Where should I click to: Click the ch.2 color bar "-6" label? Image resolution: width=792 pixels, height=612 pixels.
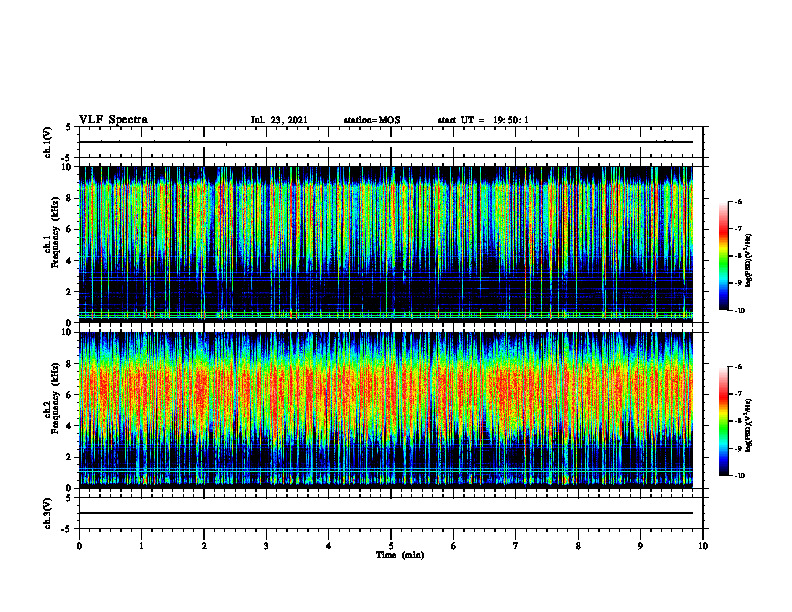click(x=739, y=367)
